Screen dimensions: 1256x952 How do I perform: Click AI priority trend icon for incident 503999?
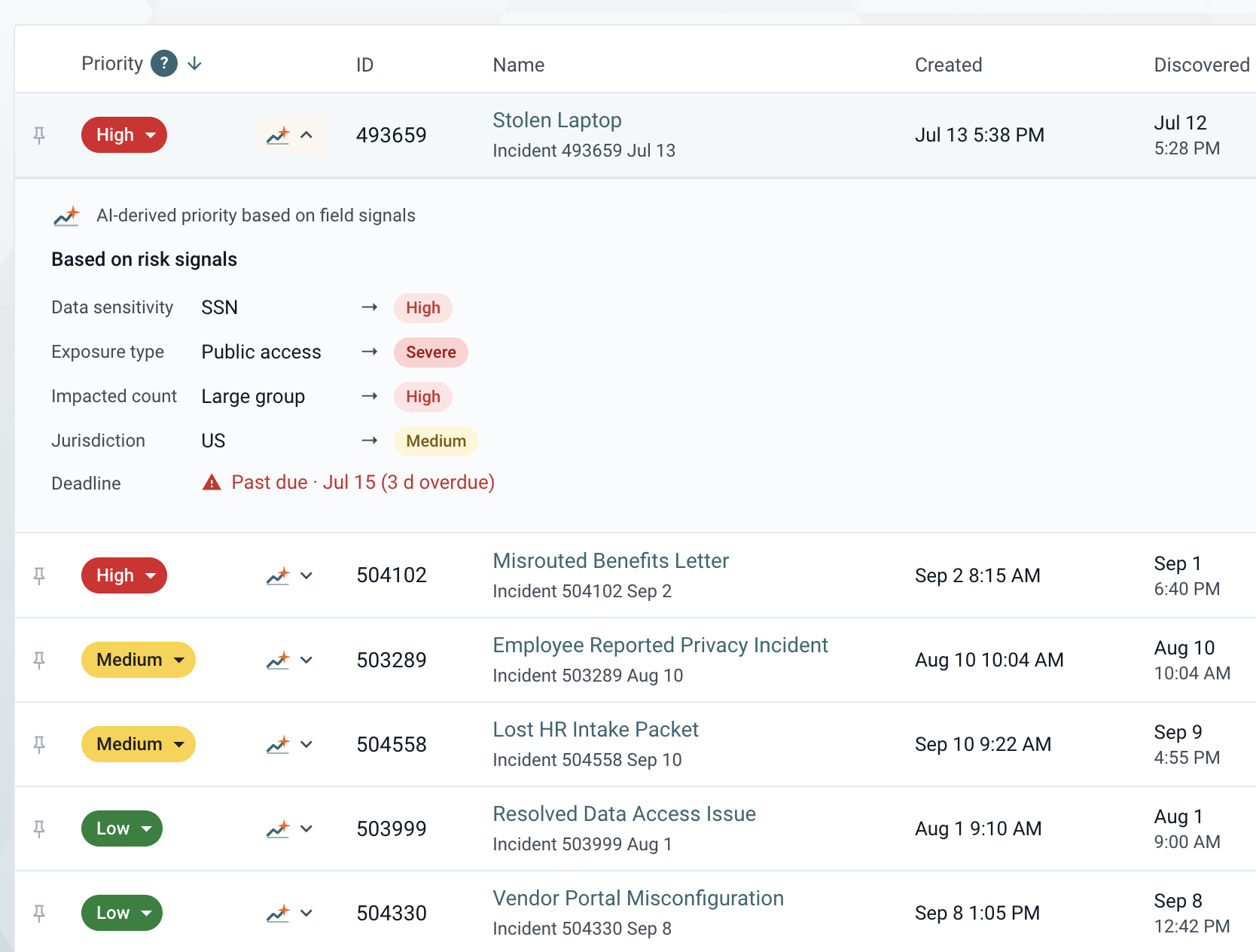tap(279, 828)
